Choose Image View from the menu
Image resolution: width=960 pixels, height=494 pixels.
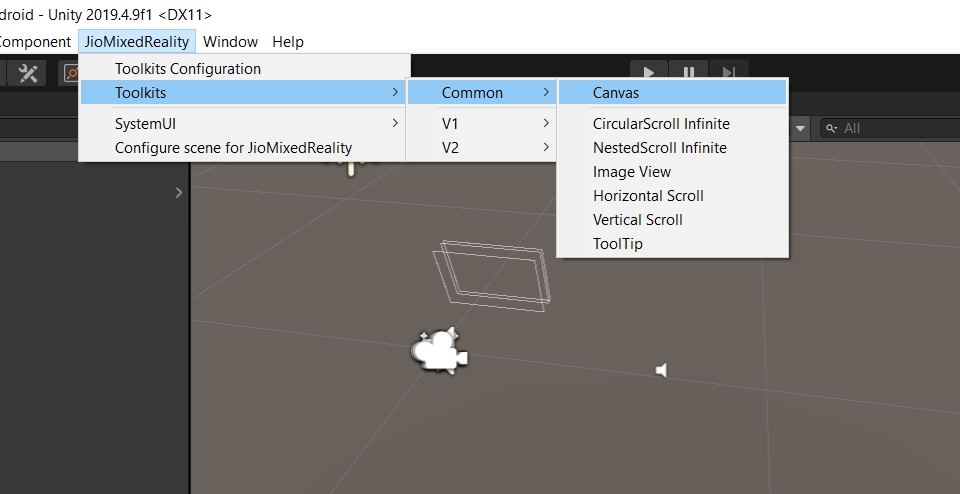(x=632, y=172)
